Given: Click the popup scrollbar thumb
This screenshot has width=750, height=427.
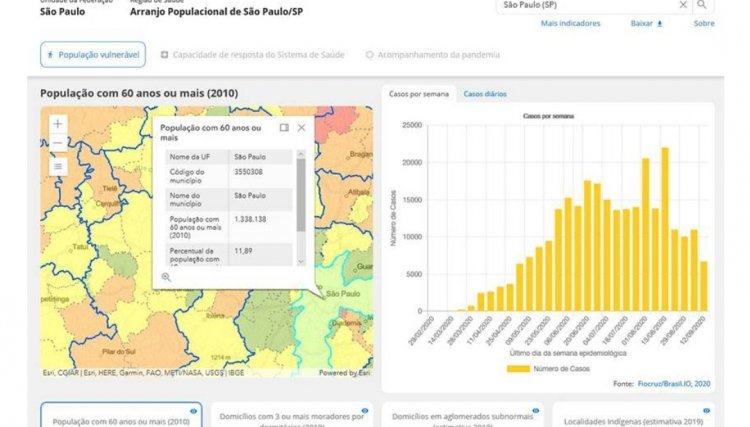Looking at the screenshot, I should coord(301,195).
